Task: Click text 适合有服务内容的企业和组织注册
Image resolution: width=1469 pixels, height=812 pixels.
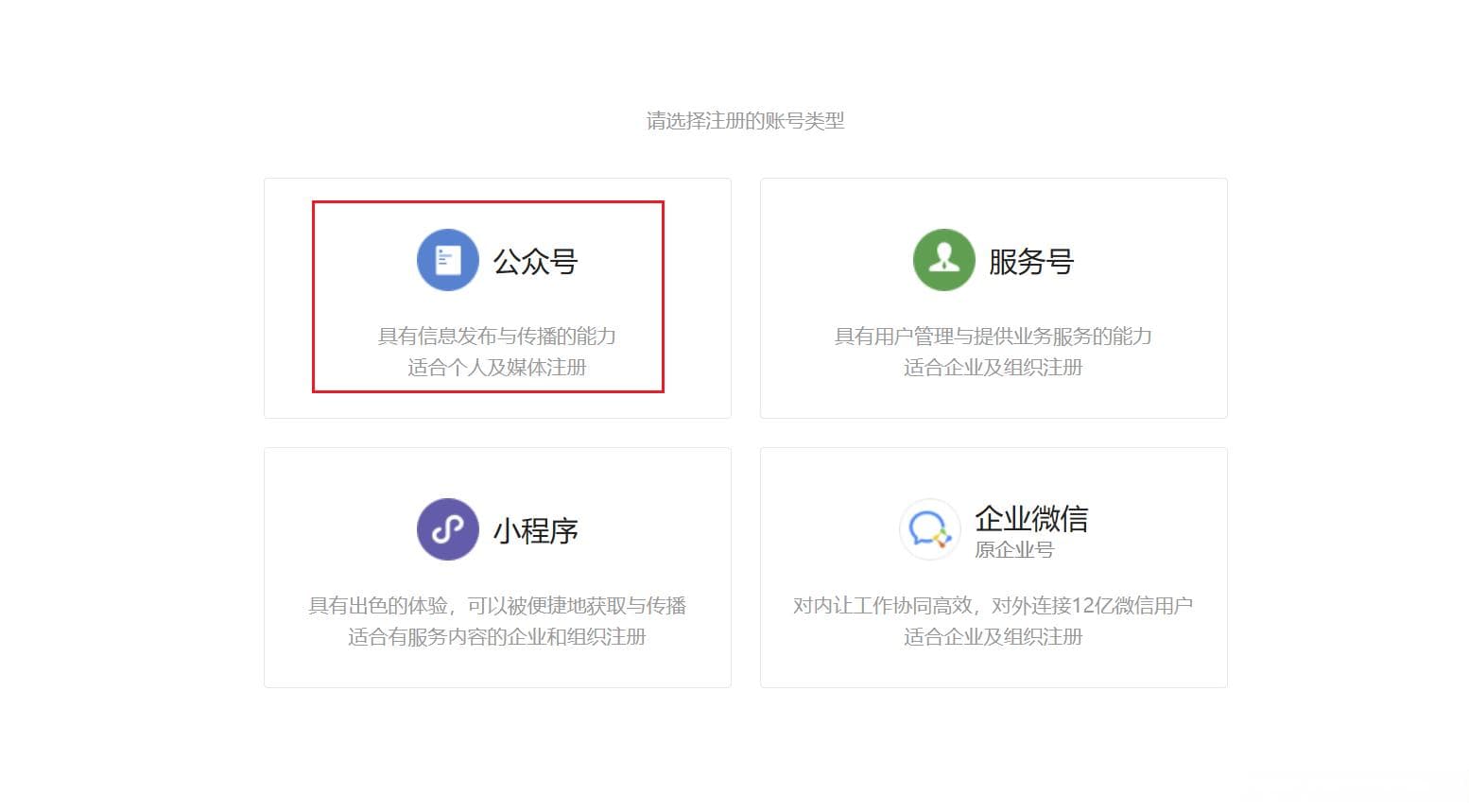Action: point(497,637)
